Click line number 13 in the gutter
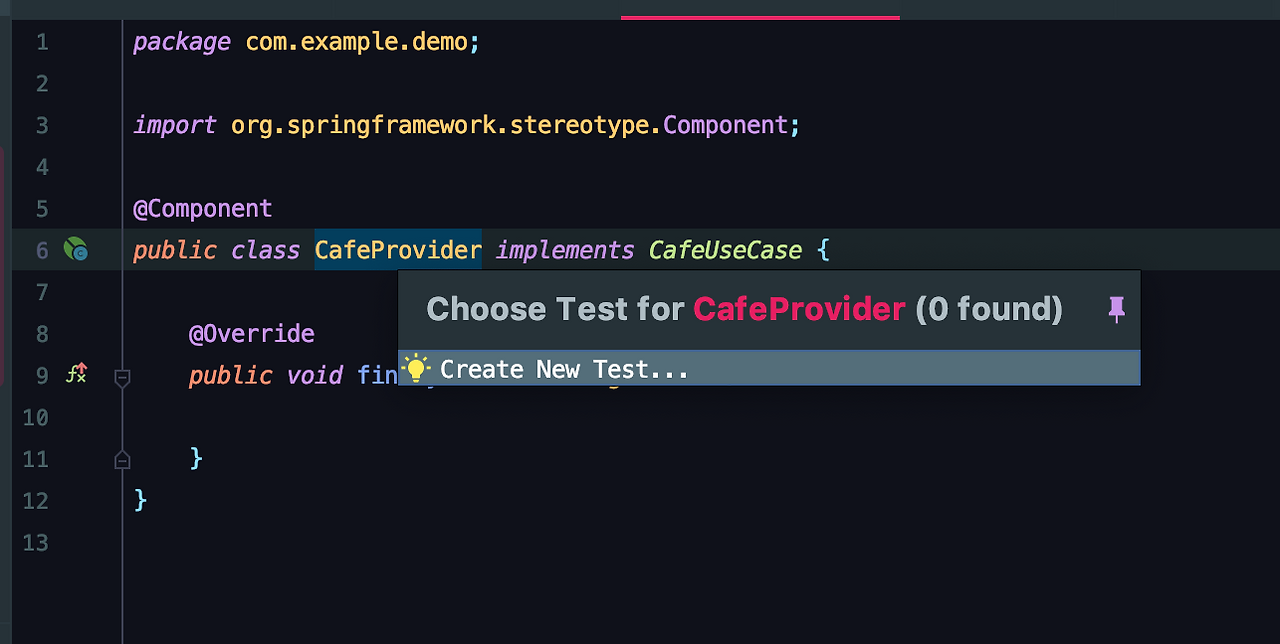Image resolution: width=1280 pixels, height=644 pixels. [x=35, y=542]
